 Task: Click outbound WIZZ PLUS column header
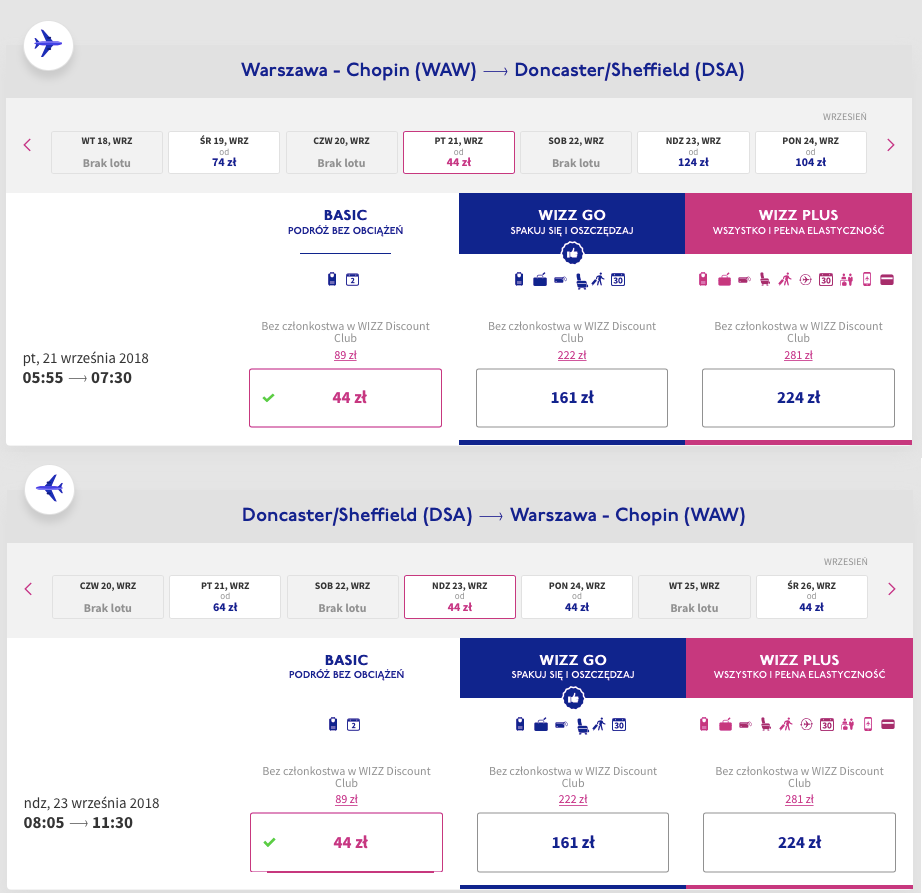point(799,223)
